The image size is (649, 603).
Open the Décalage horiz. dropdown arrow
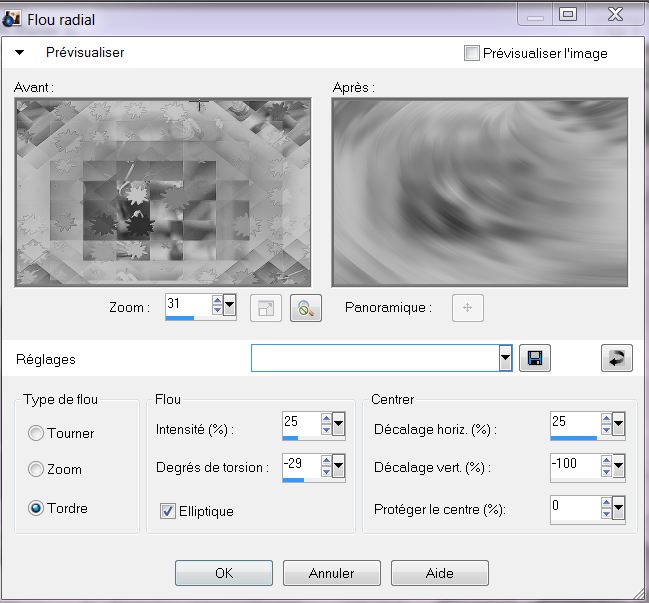tap(618, 424)
